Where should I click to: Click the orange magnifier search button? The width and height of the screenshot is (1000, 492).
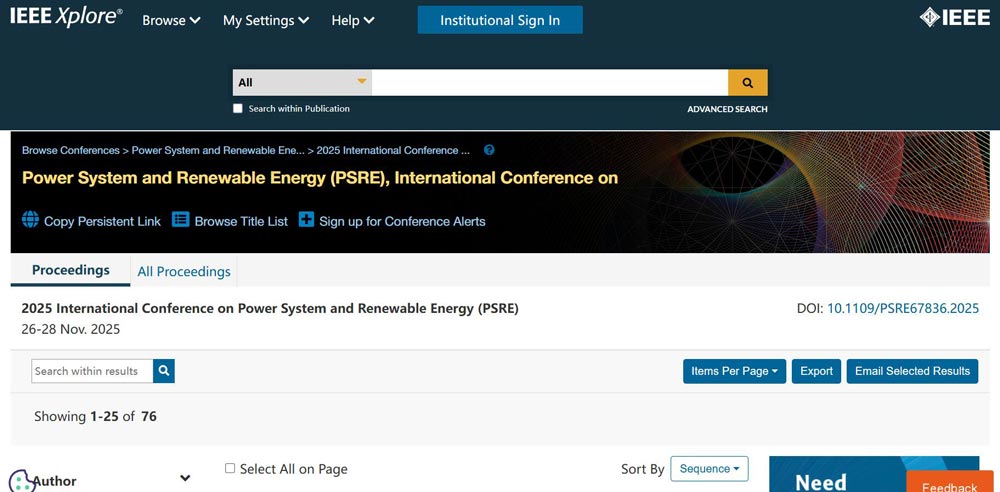(747, 82)
